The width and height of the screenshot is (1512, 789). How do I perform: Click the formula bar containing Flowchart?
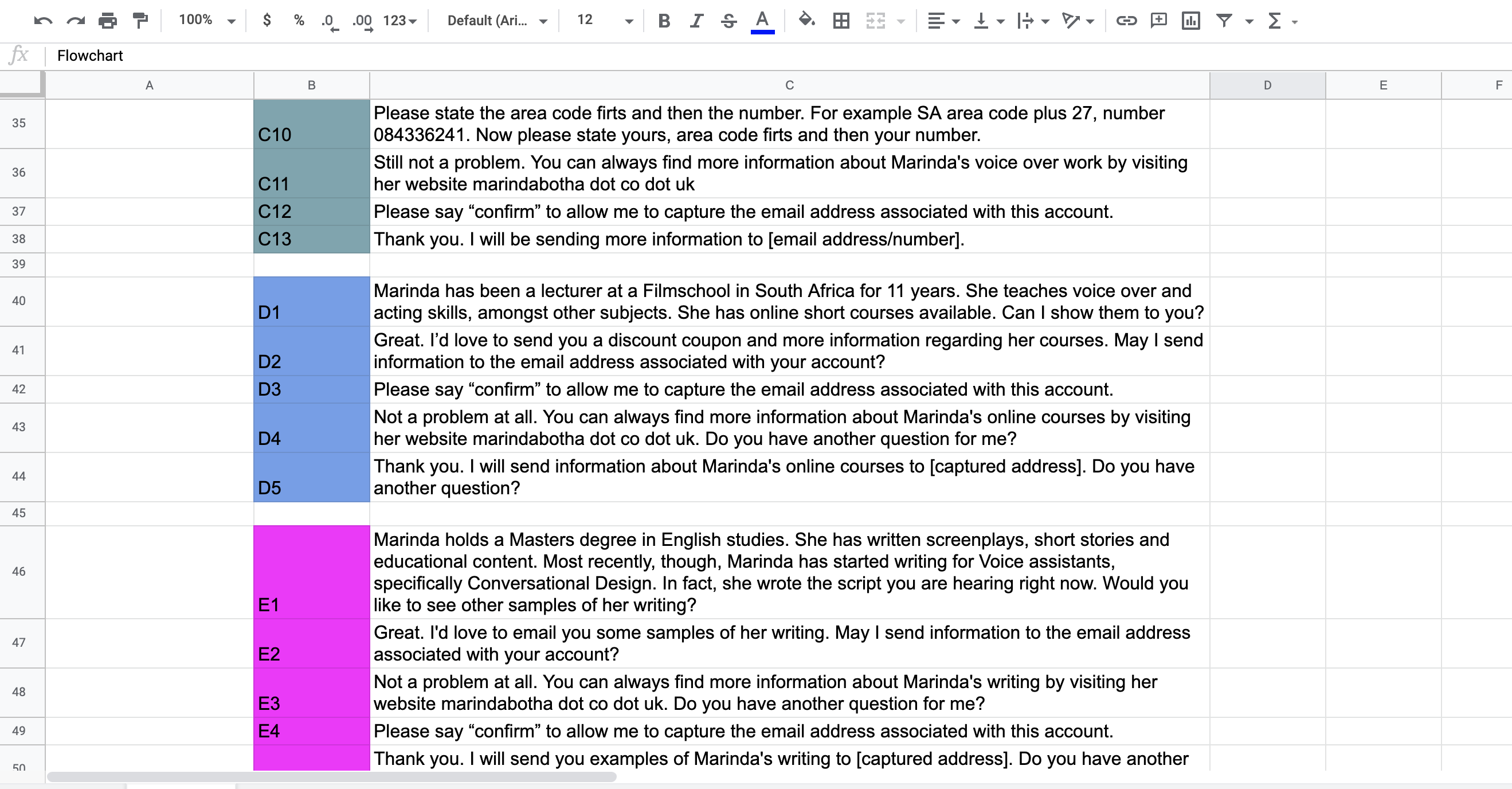[775, 56]
